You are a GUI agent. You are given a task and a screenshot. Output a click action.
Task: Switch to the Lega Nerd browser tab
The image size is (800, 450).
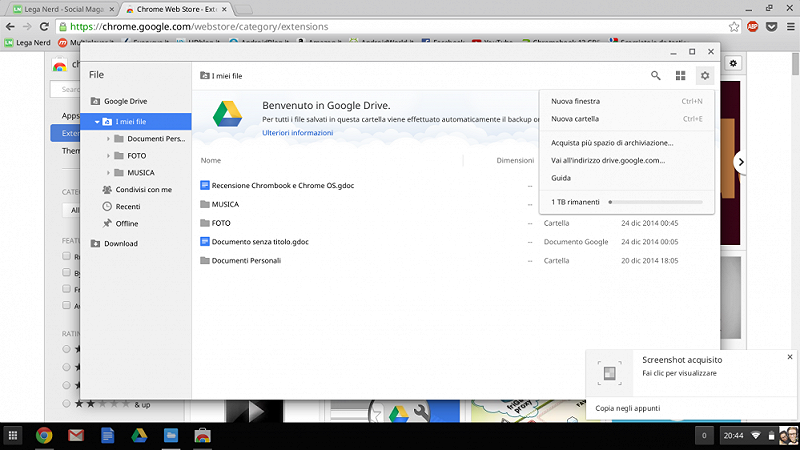(x=63, y=9)
